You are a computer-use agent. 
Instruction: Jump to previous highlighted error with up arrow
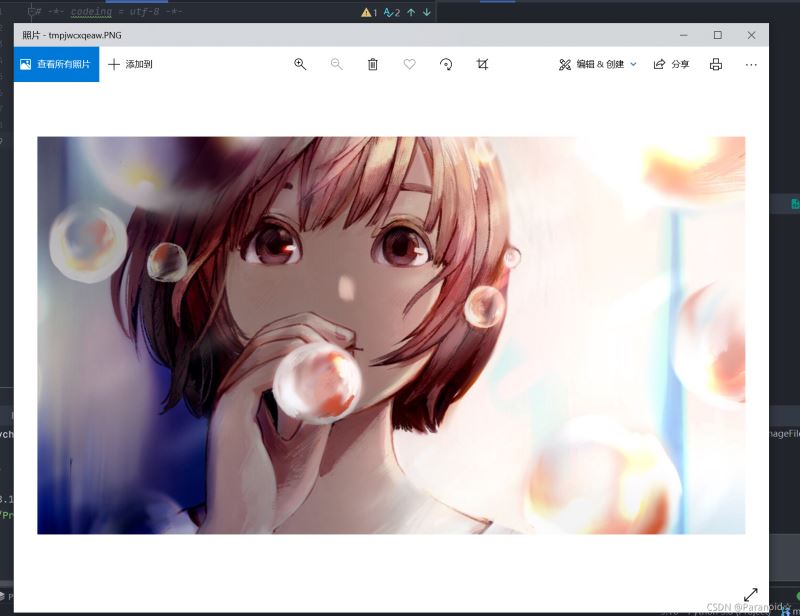tap(410, 12)
